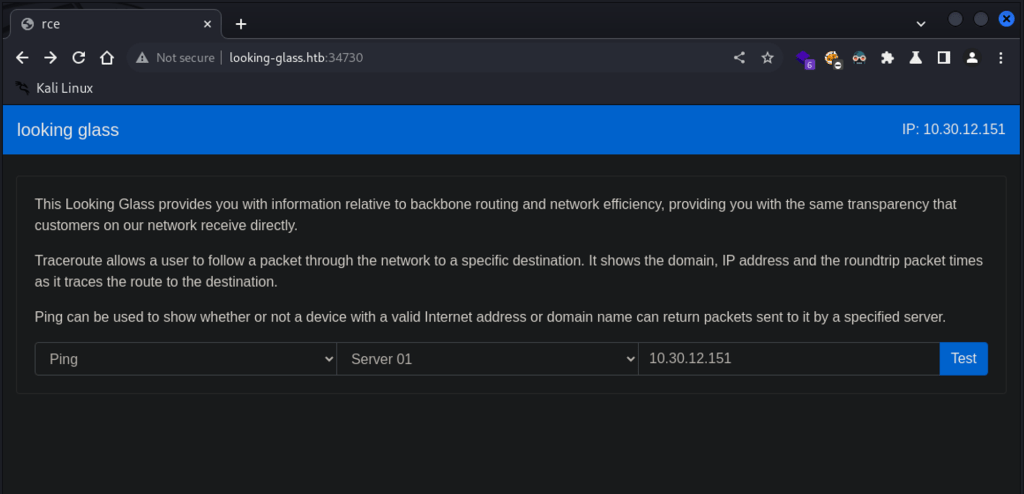Open the three-dot Chrome menu
Image resolution: width=1024 pixels, height=494 pixels.
tap(1001, 58)
